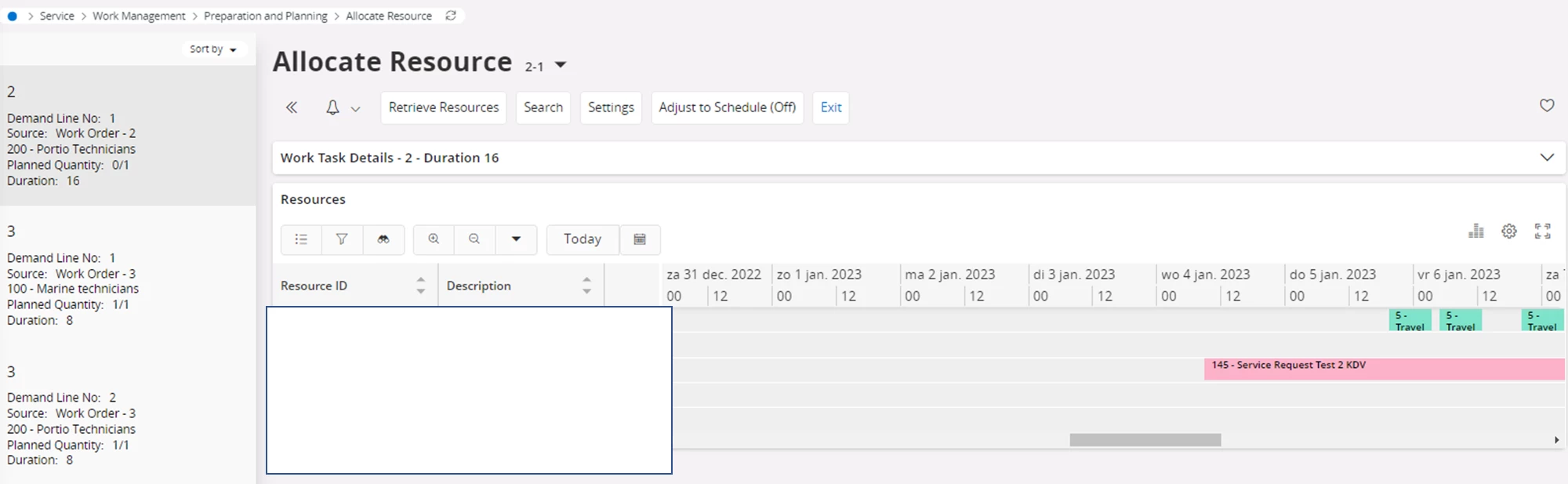Go to Work Management breadcrumb
This screenshot has height=484, width=1568.
click(139, 16)
